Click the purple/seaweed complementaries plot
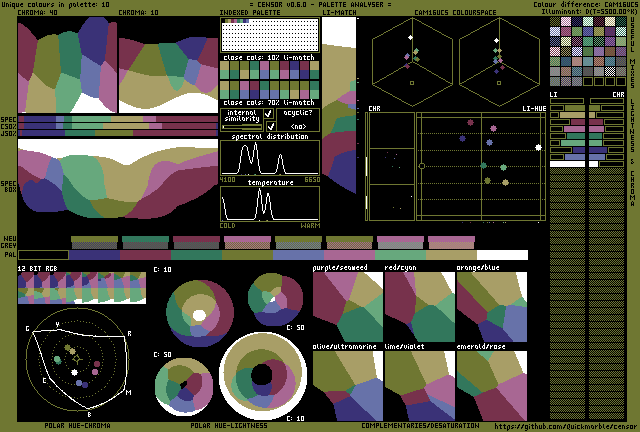 pyautogui.click(x=348, y=307)
